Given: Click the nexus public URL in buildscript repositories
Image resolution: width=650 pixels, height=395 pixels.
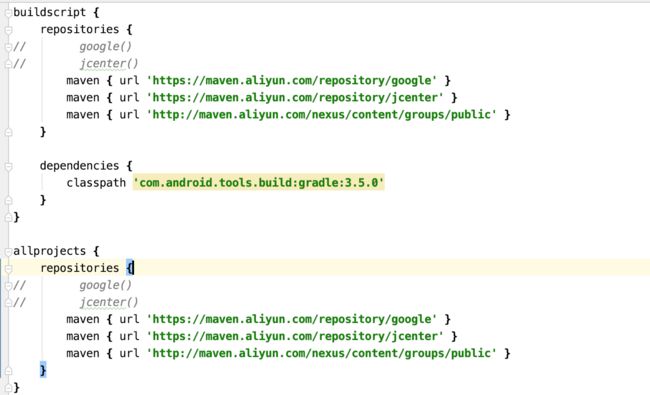Looking at the screenshot, I should click(x=322, y=114).
